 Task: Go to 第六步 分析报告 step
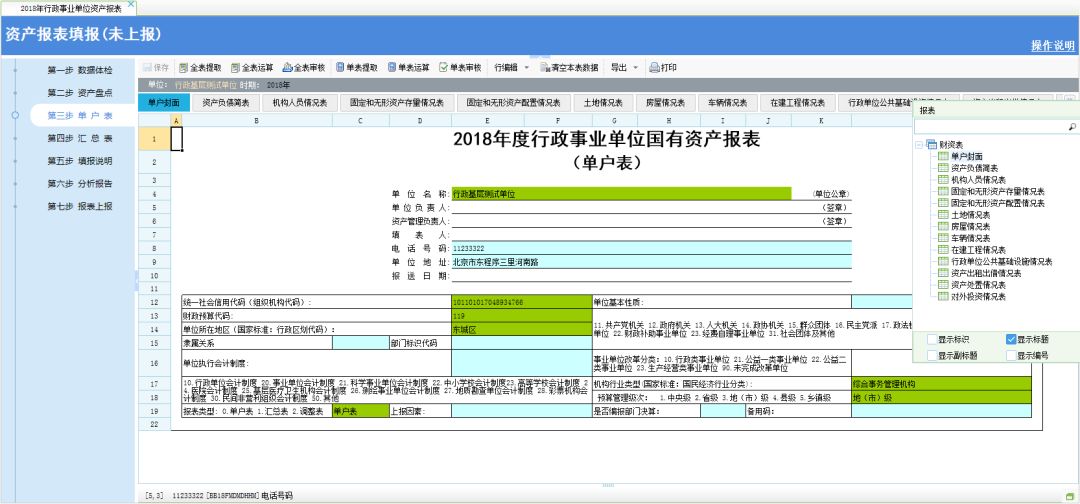(80, 184)
